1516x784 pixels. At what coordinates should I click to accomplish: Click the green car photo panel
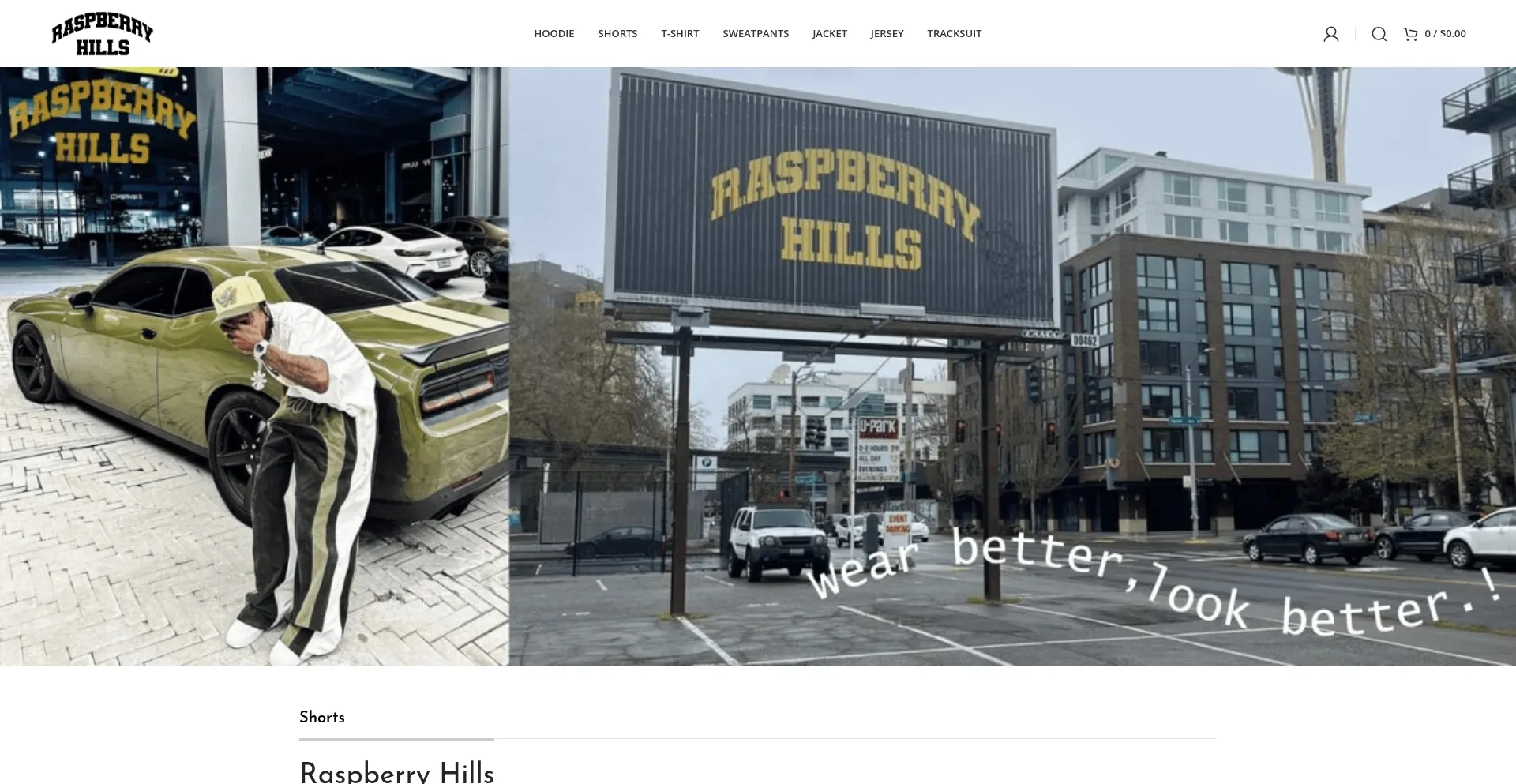click(x=254, y=366)
